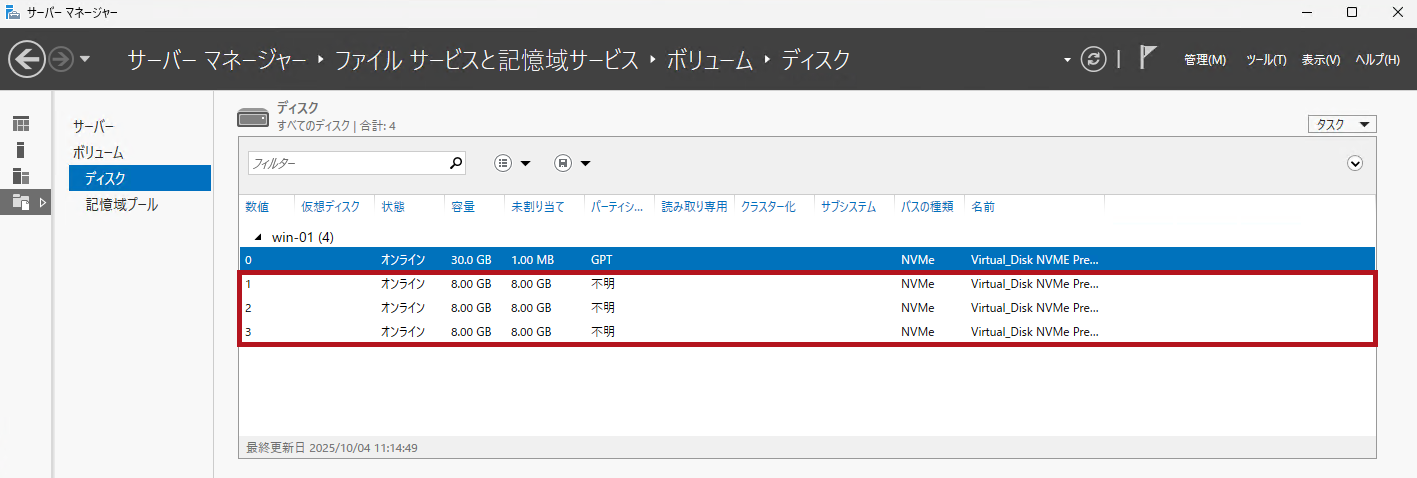Viewport: 1417px width, 478px height.
Task: Select 記憶域プール in navigation pane
Action: click(121, 204)
